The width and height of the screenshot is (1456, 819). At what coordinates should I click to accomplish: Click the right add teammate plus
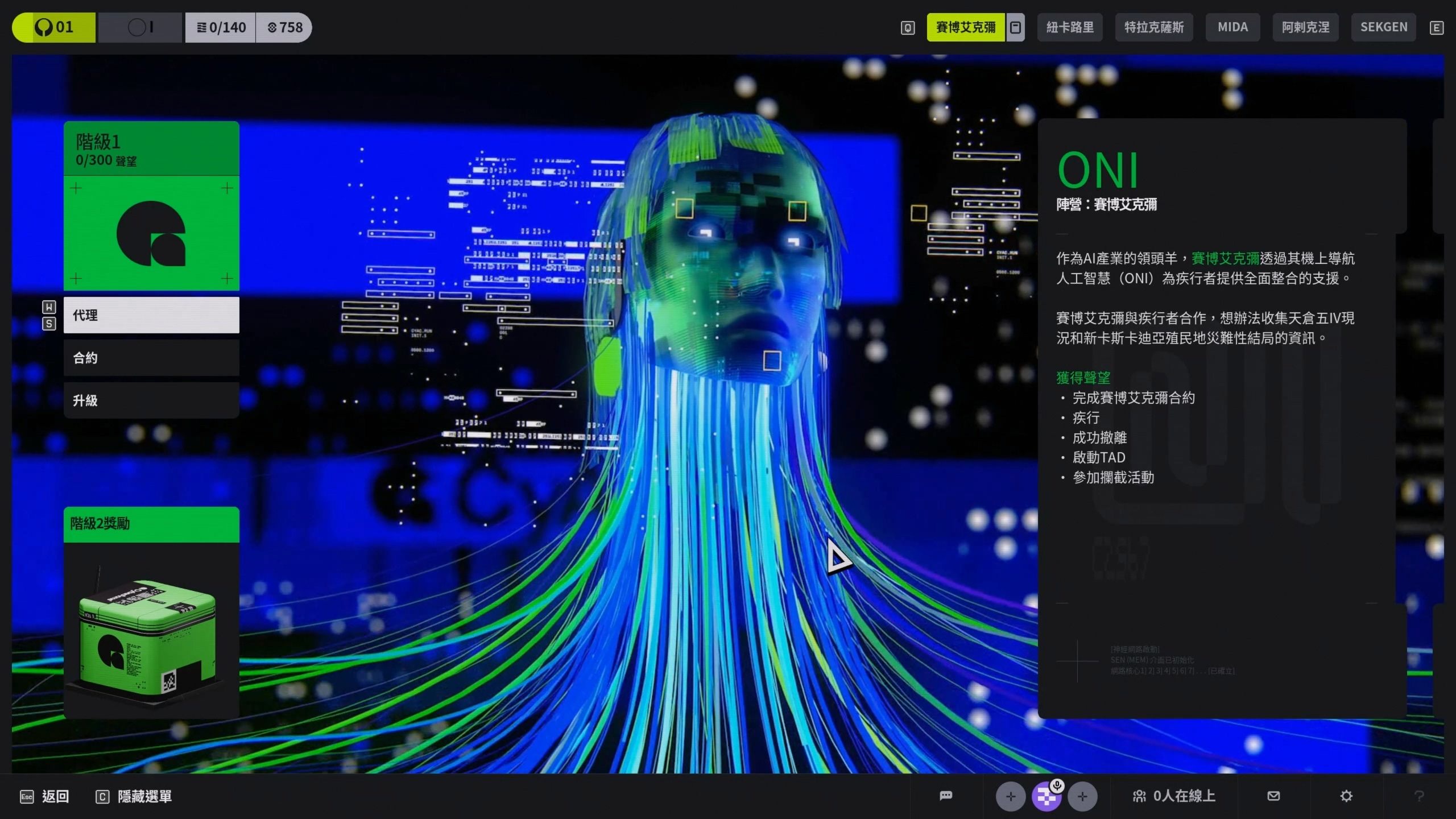pyautogui.click(x=1082, y=797)
